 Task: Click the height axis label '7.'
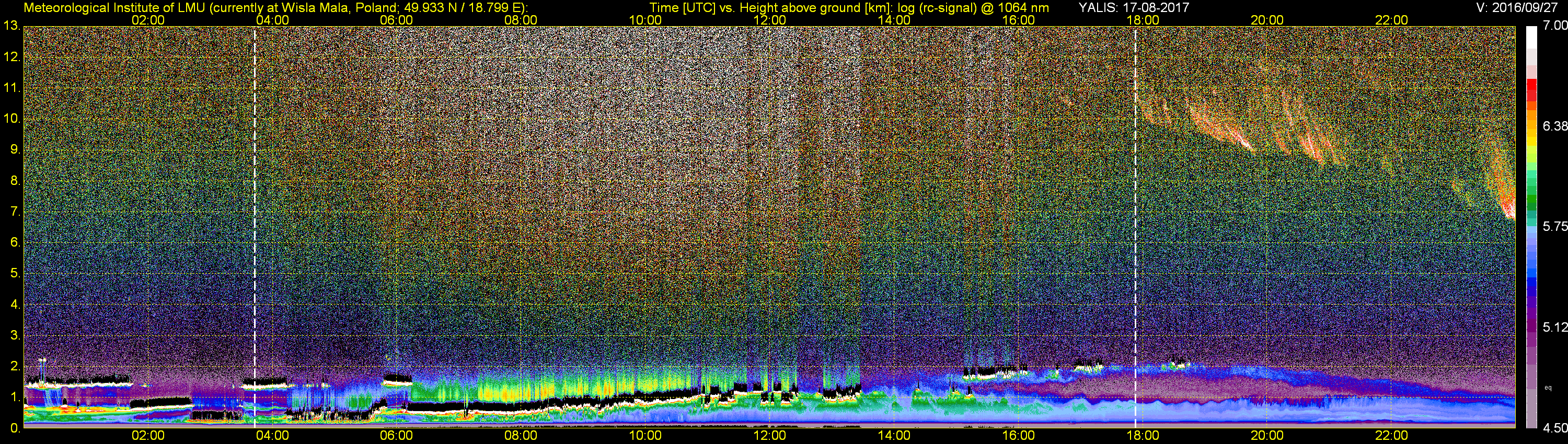tap(15, 212)
